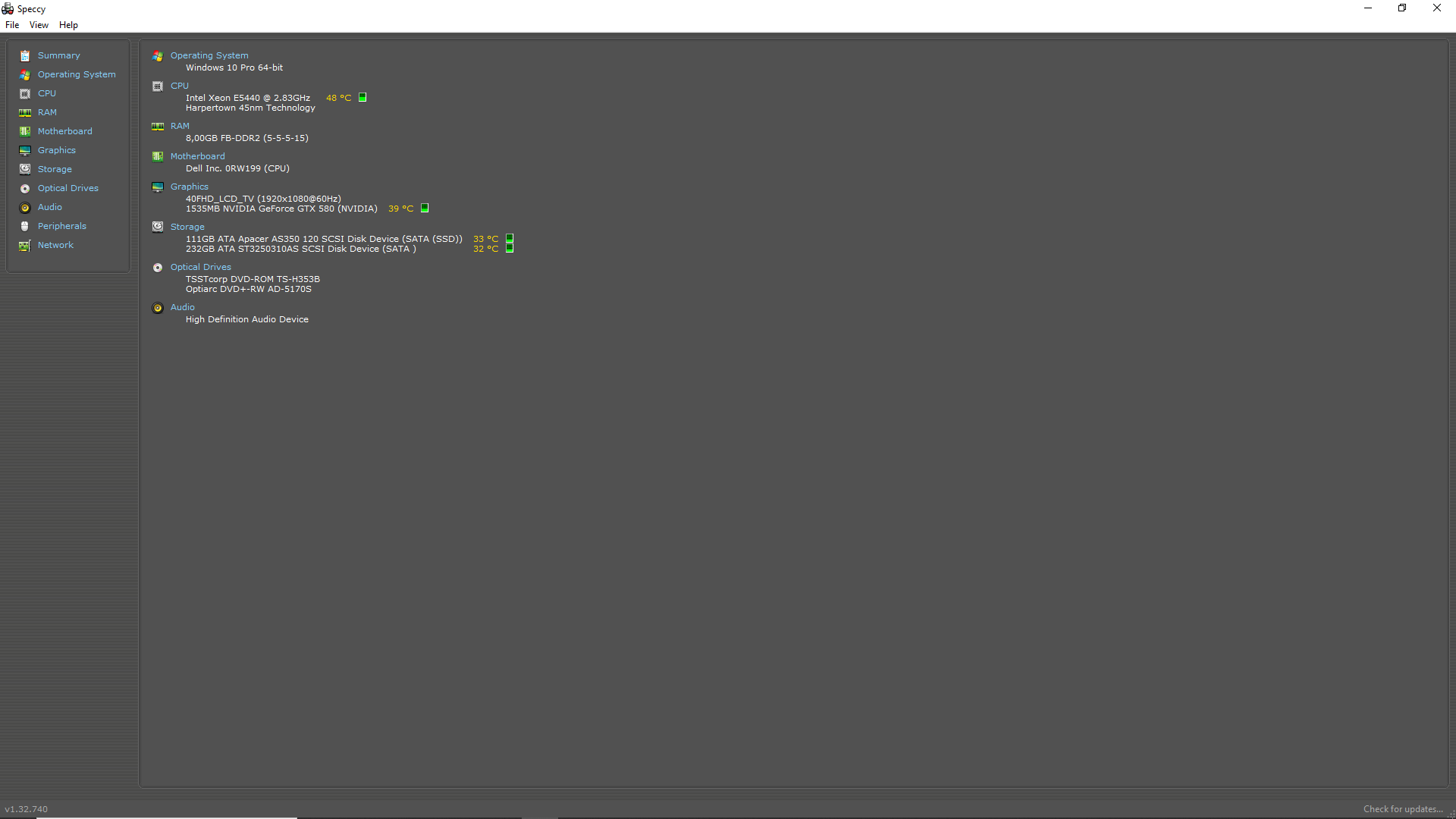Open the View menu
The image size is (1456, 819).
click(x=39, y=25)
